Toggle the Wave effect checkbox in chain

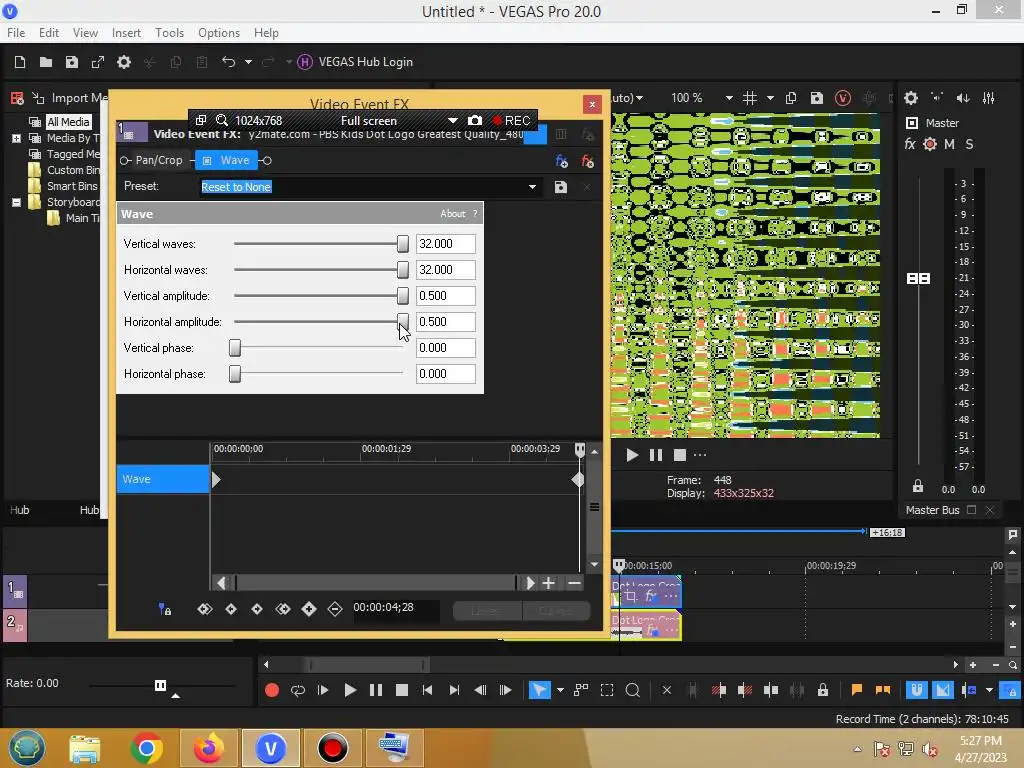click(207, 161)
